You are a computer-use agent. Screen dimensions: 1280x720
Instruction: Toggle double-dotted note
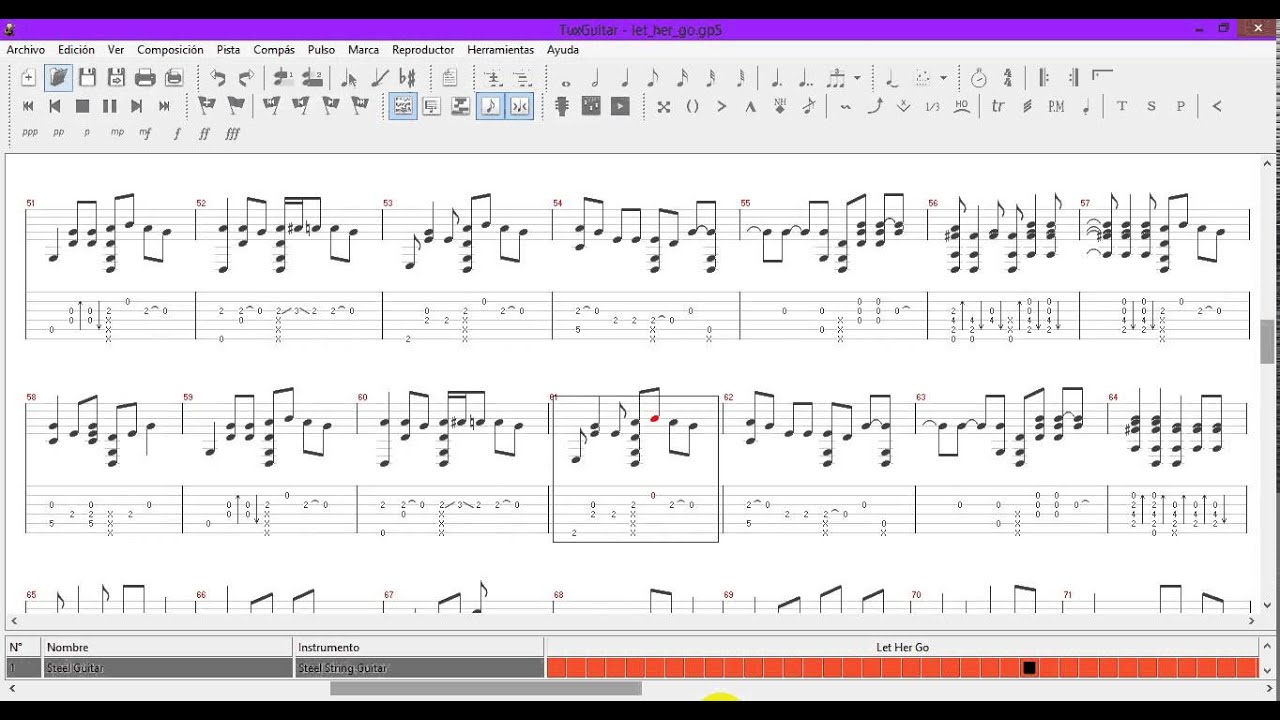point(805,77)
